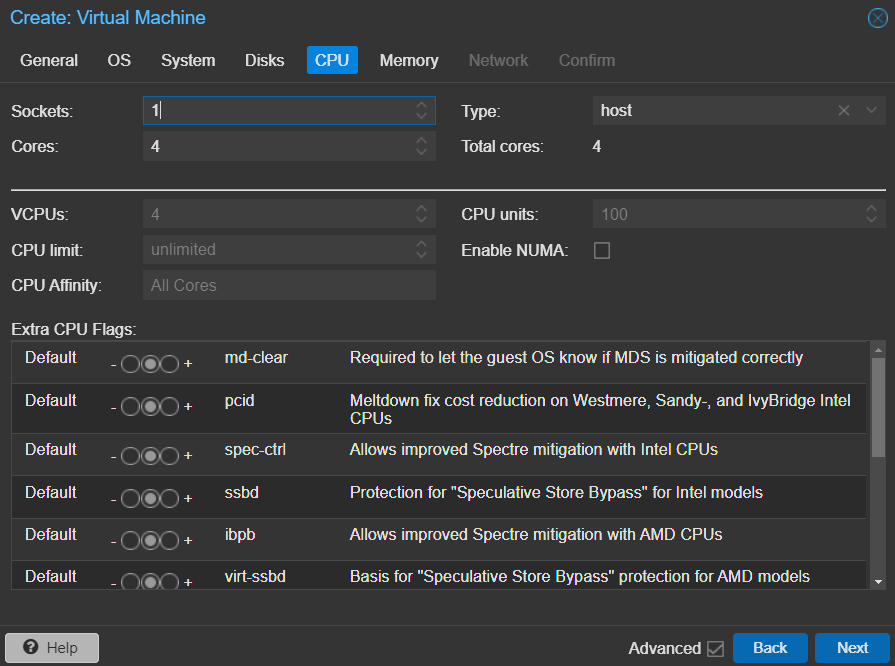Decrease CPU limit with down arrow
This screenshot has width=895, height=666.
421,255
